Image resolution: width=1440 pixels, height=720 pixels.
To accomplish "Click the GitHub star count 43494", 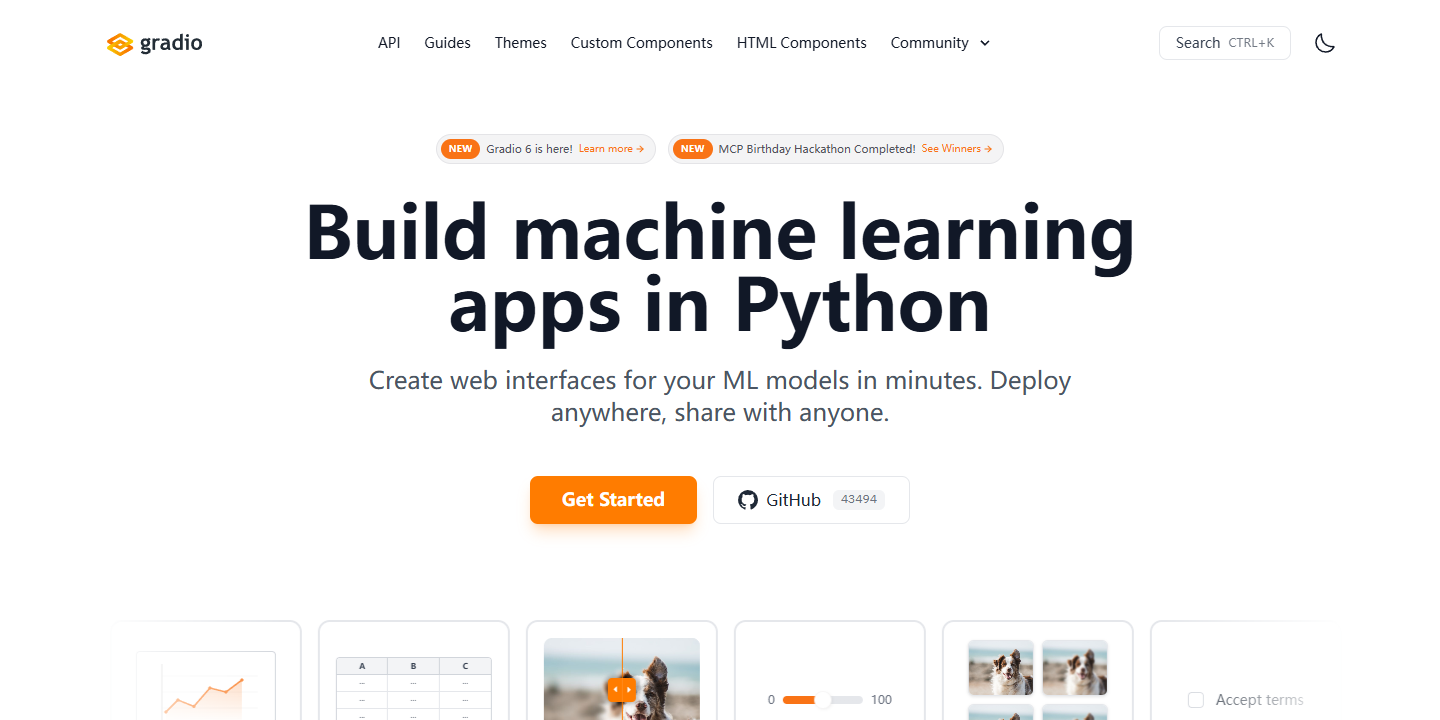I will point(859,500).
